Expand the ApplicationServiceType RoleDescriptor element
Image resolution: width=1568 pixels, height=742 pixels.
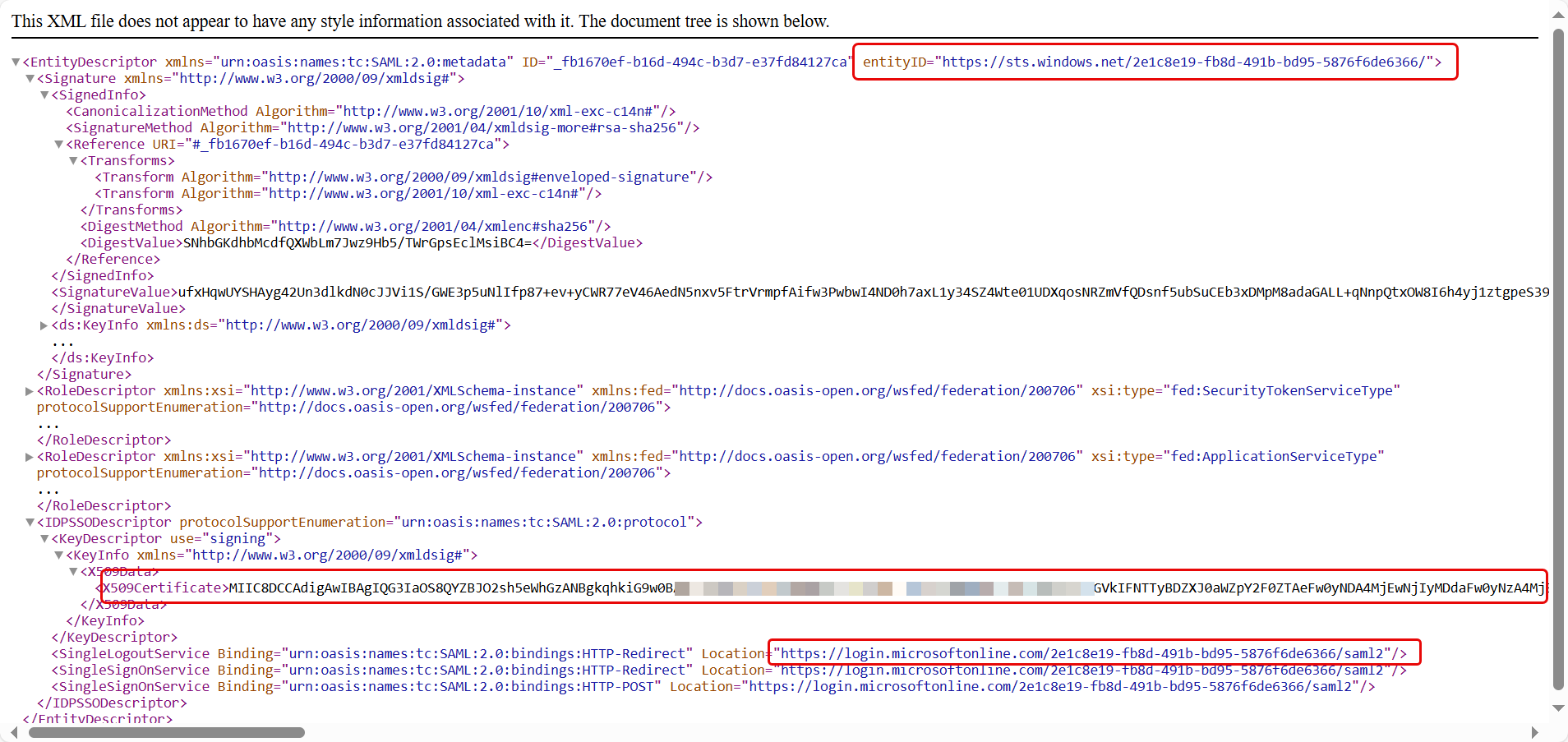point(30,457)
